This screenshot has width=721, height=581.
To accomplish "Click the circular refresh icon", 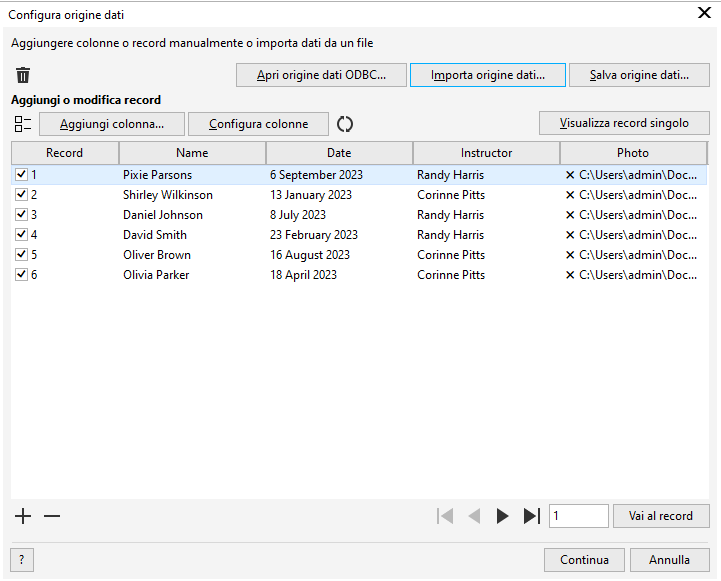I will point(345,124).
